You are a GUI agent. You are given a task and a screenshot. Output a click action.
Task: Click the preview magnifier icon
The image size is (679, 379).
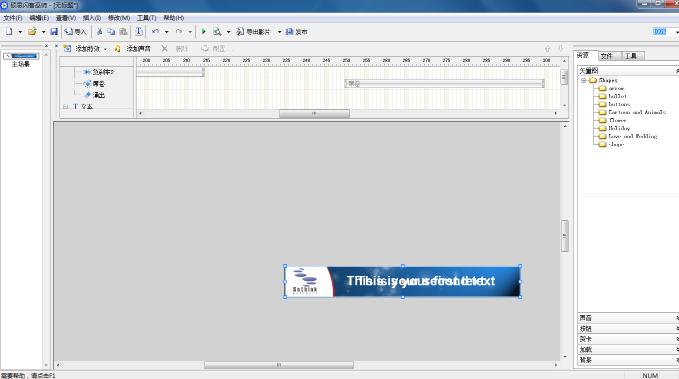coord(217,32)
